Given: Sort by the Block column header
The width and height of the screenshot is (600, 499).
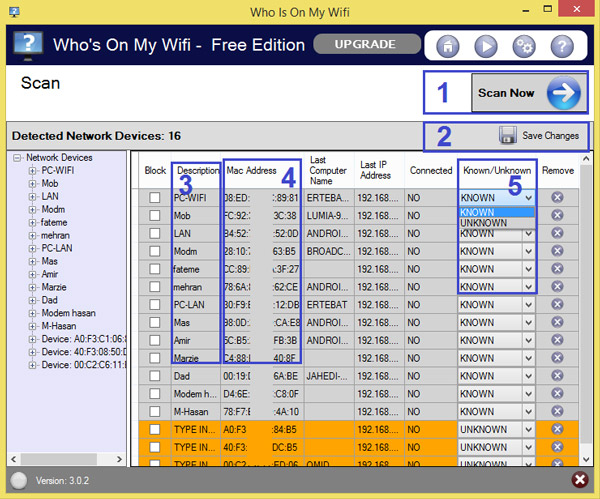Looking at the screenshot, I should click(155, 170).
